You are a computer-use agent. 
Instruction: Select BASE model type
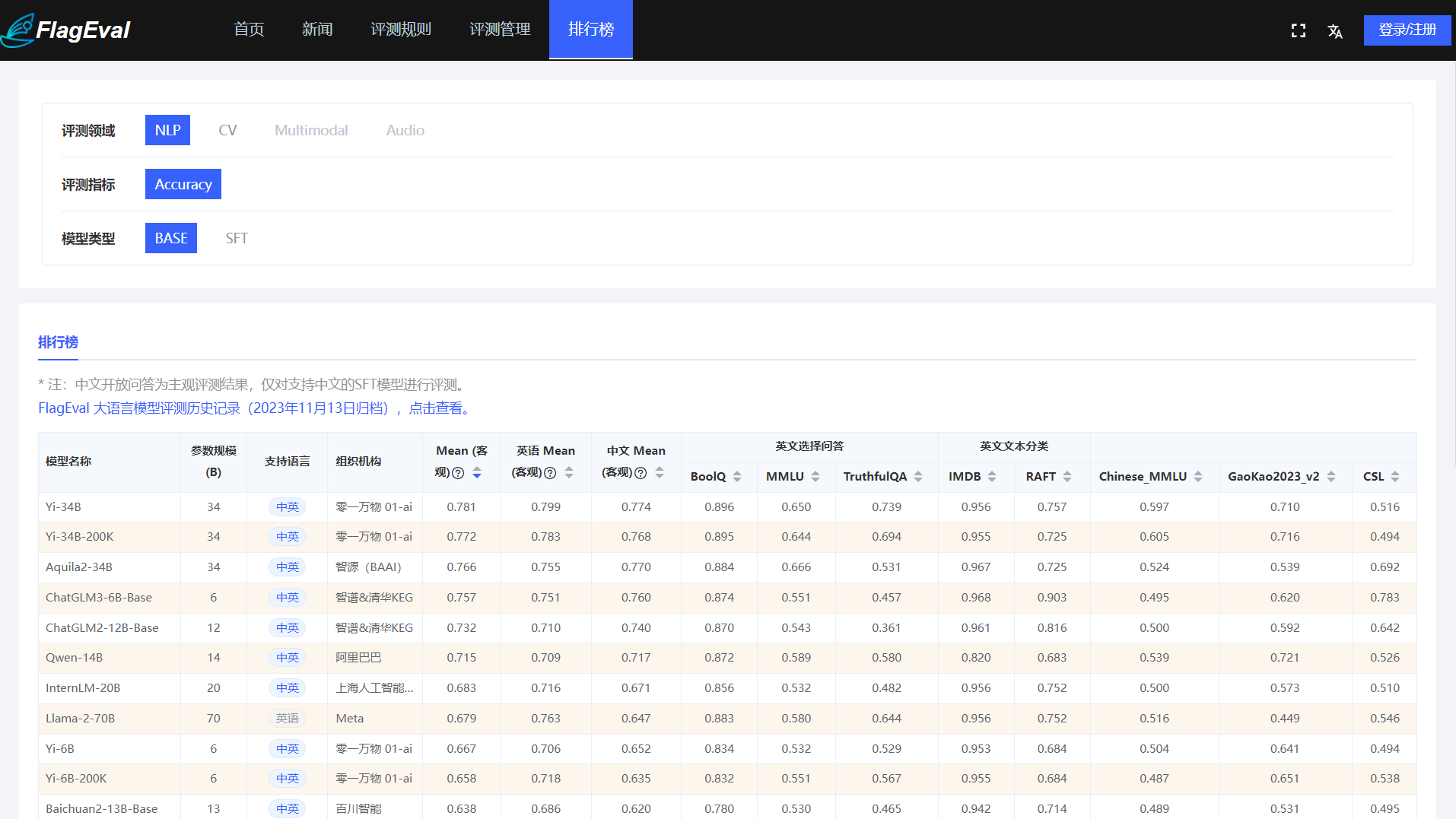[171, 238]
